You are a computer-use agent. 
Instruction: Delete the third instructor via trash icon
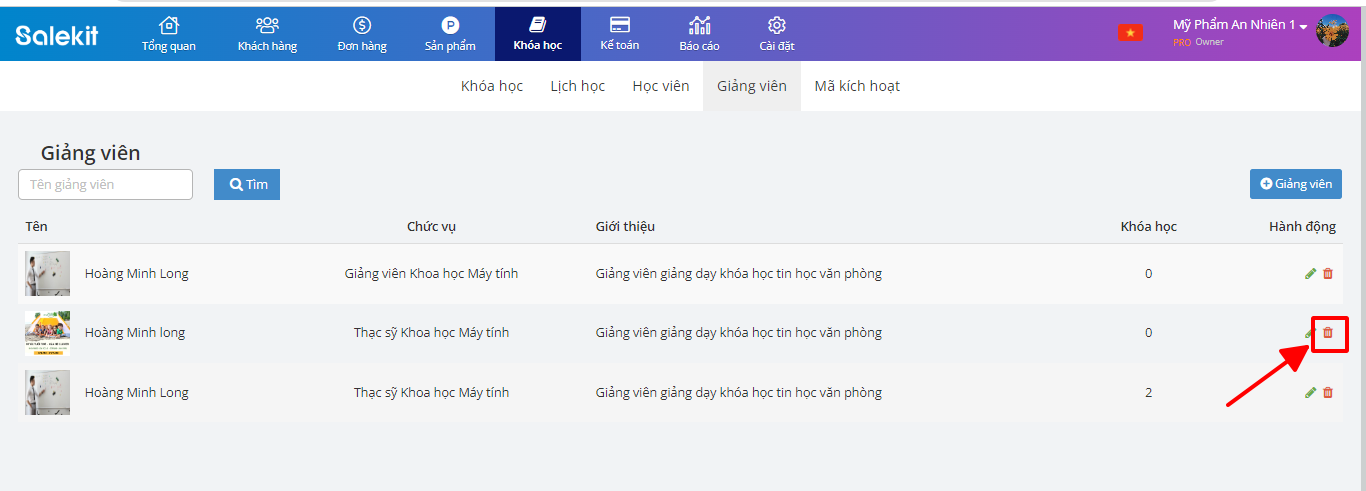1328,393
